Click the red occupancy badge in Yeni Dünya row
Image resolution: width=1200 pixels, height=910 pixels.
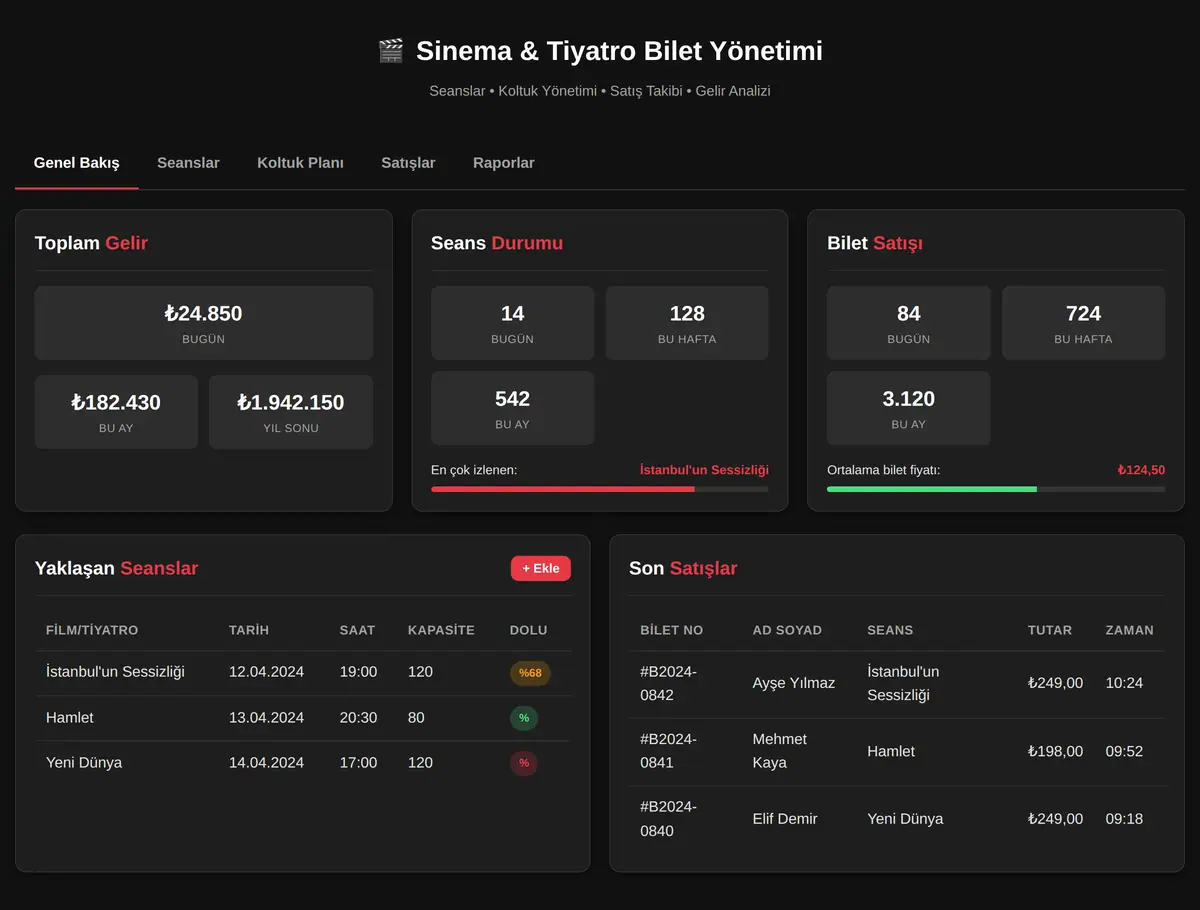point(524,763)
